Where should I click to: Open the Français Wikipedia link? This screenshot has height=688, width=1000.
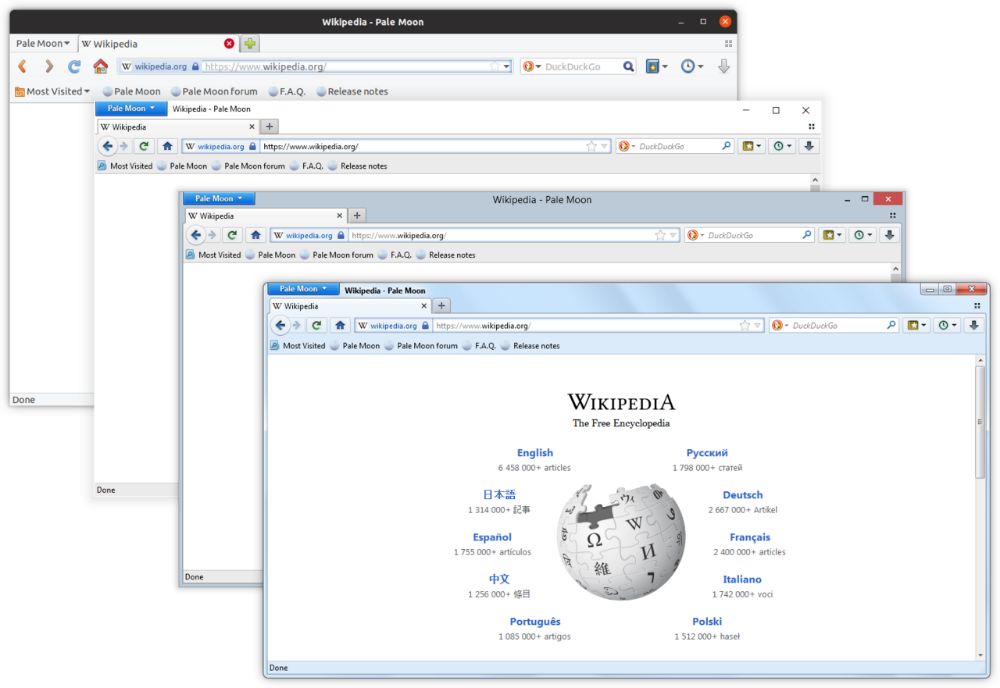click(749, 538)
